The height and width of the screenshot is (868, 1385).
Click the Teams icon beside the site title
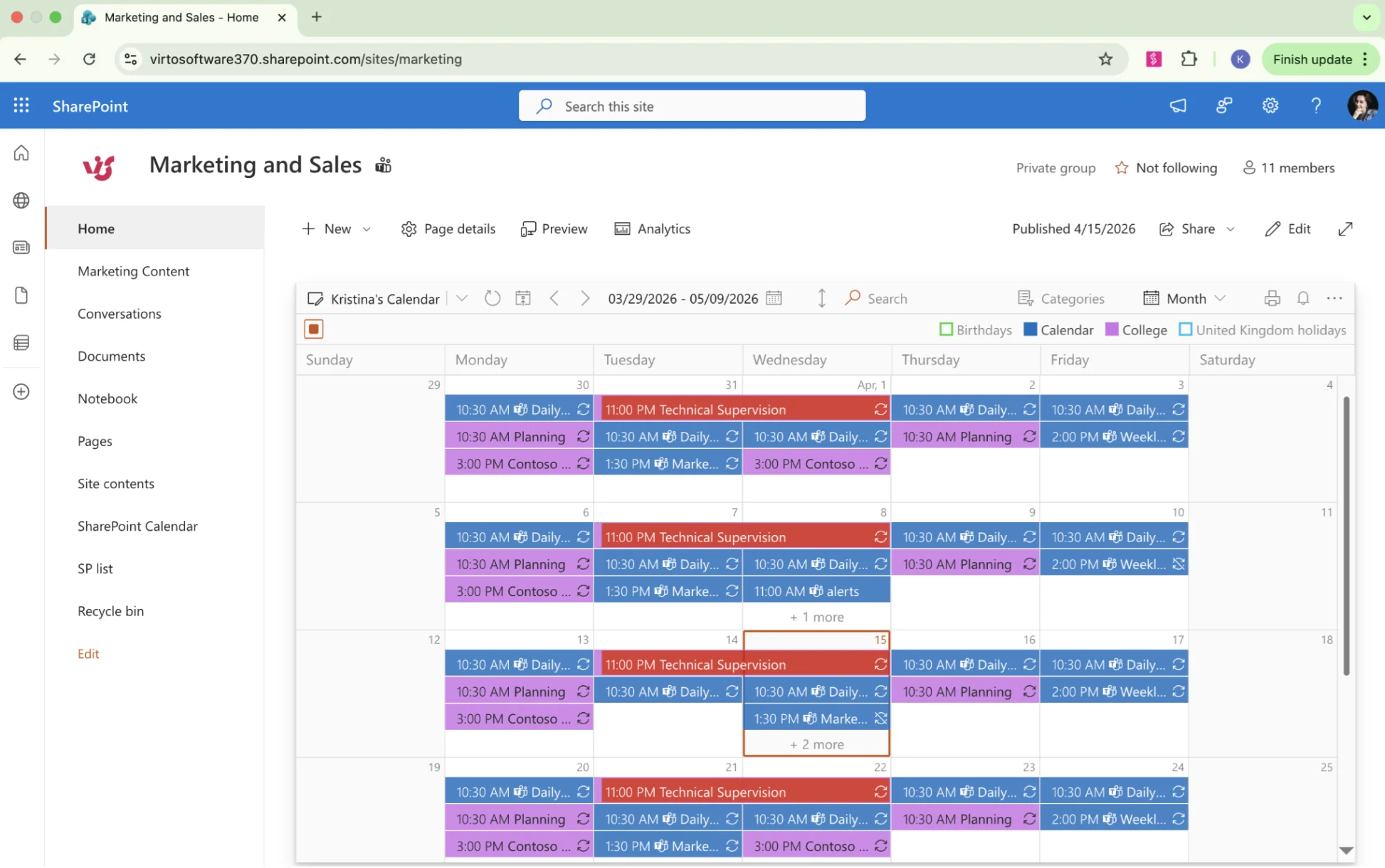(x=383, y=166)
